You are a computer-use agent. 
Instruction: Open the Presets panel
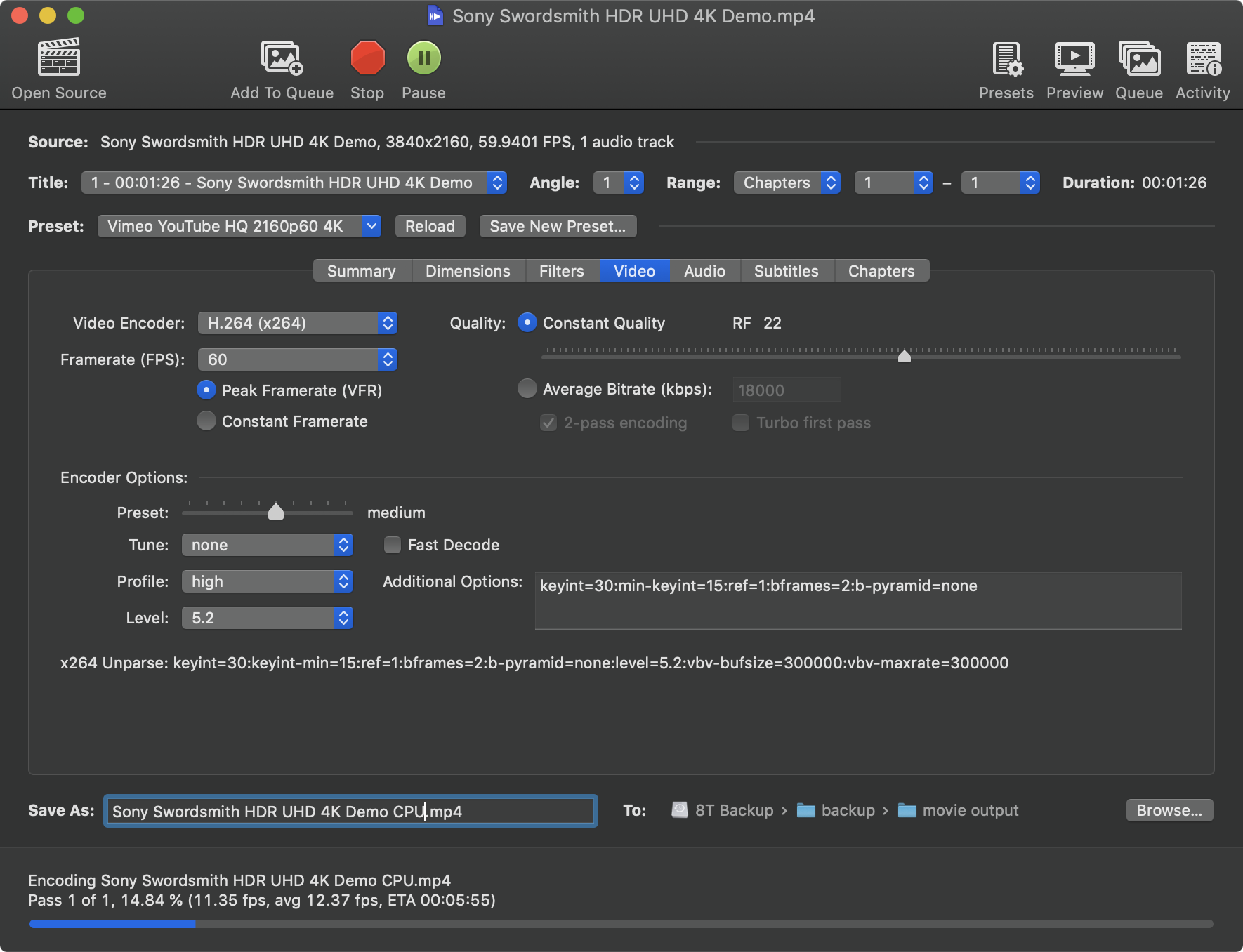pos(1006,58)
